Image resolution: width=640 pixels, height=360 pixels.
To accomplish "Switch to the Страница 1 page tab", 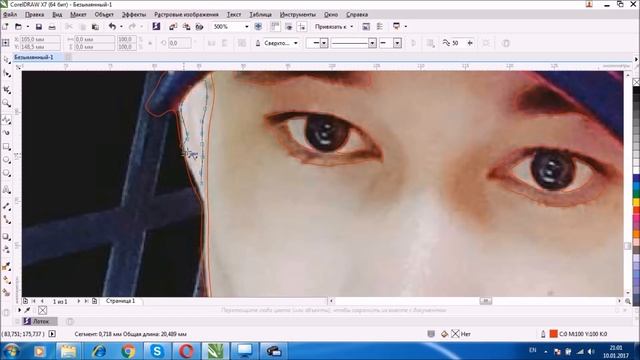I will pos(120,301).
